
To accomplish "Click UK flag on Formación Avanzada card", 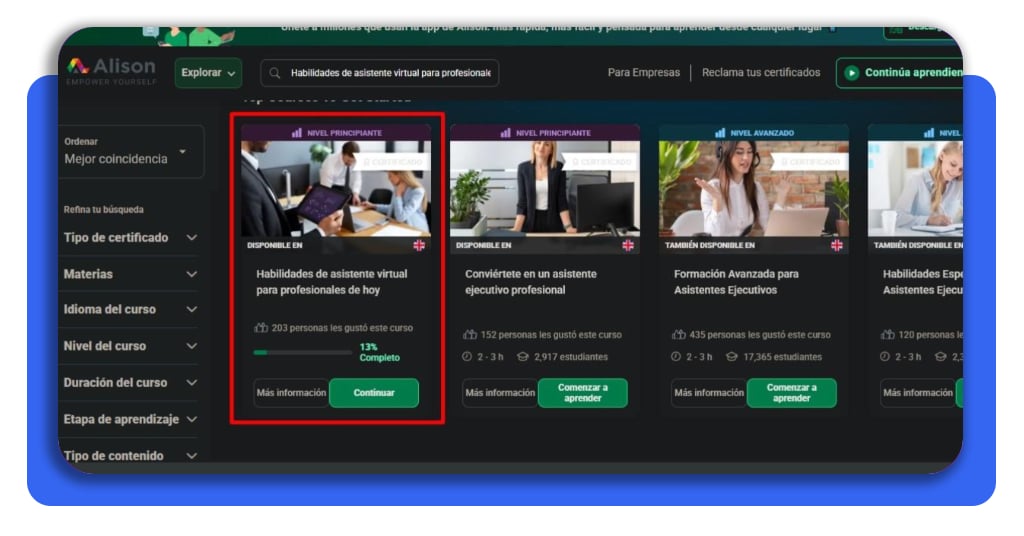I will pos(837,245).
